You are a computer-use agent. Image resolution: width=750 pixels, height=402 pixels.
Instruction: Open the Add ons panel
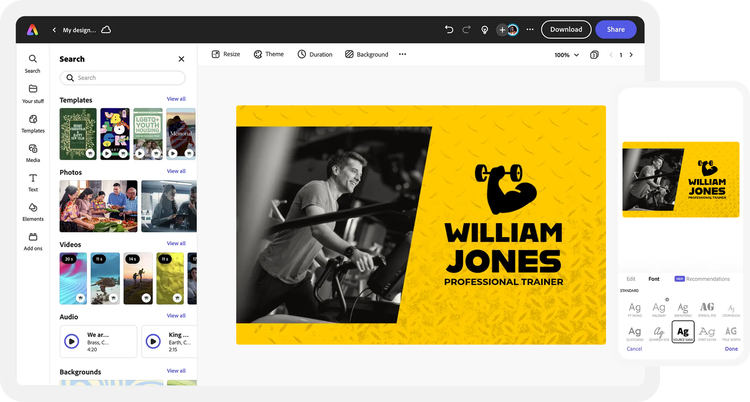pos(33,240)
